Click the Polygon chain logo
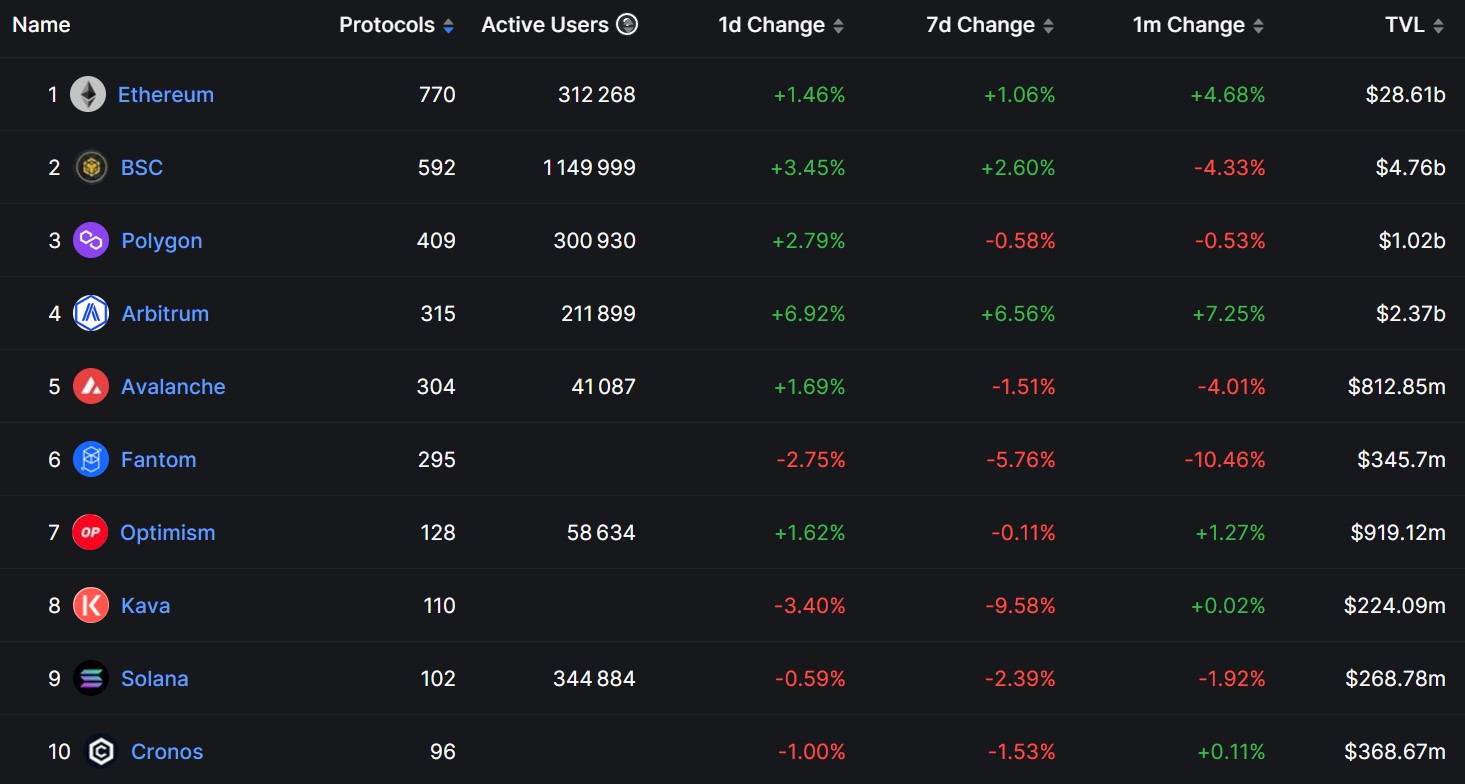The image size is (1465, 784). [x=89, y=240]
